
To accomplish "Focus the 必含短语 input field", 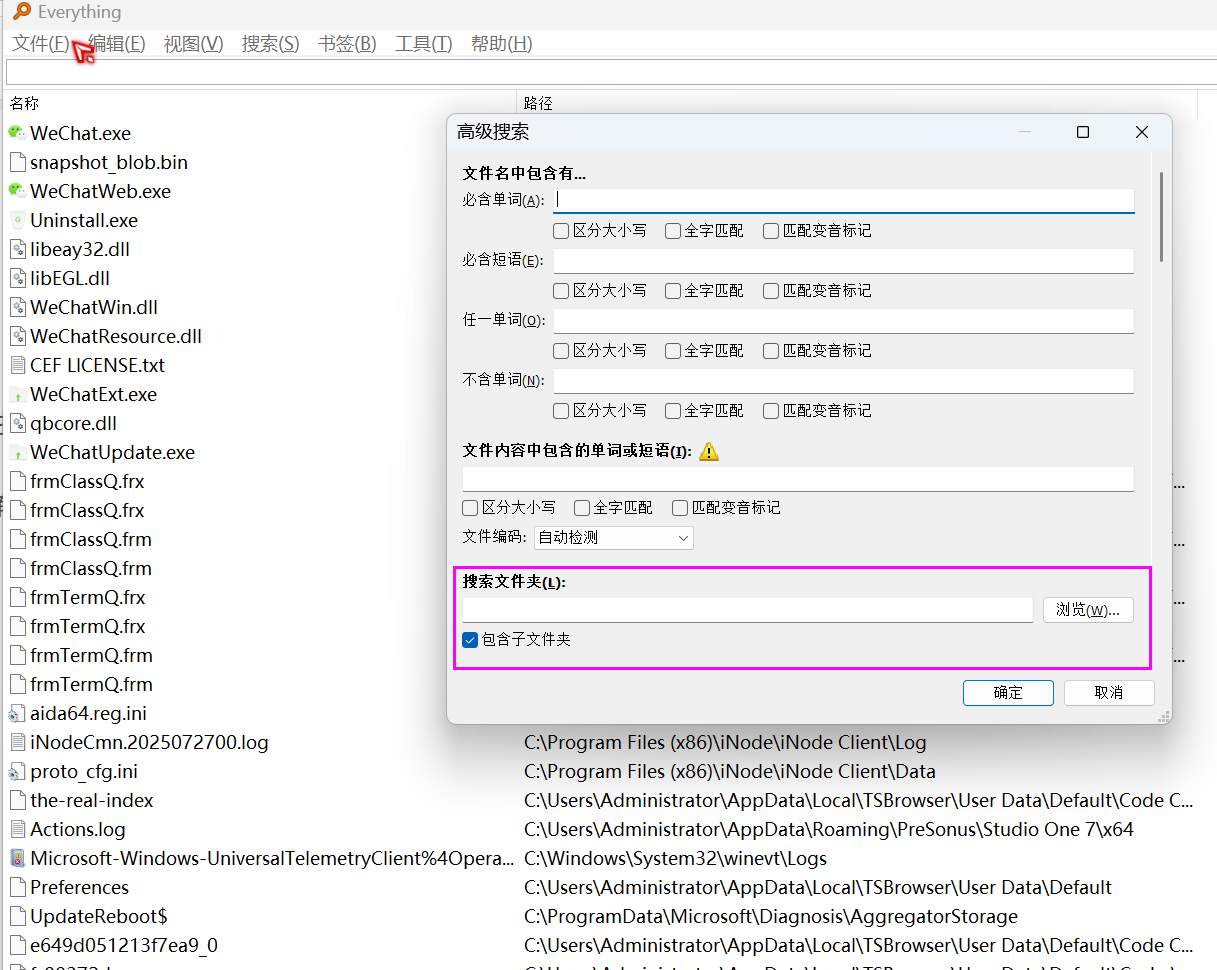I will tap(844, 261).
